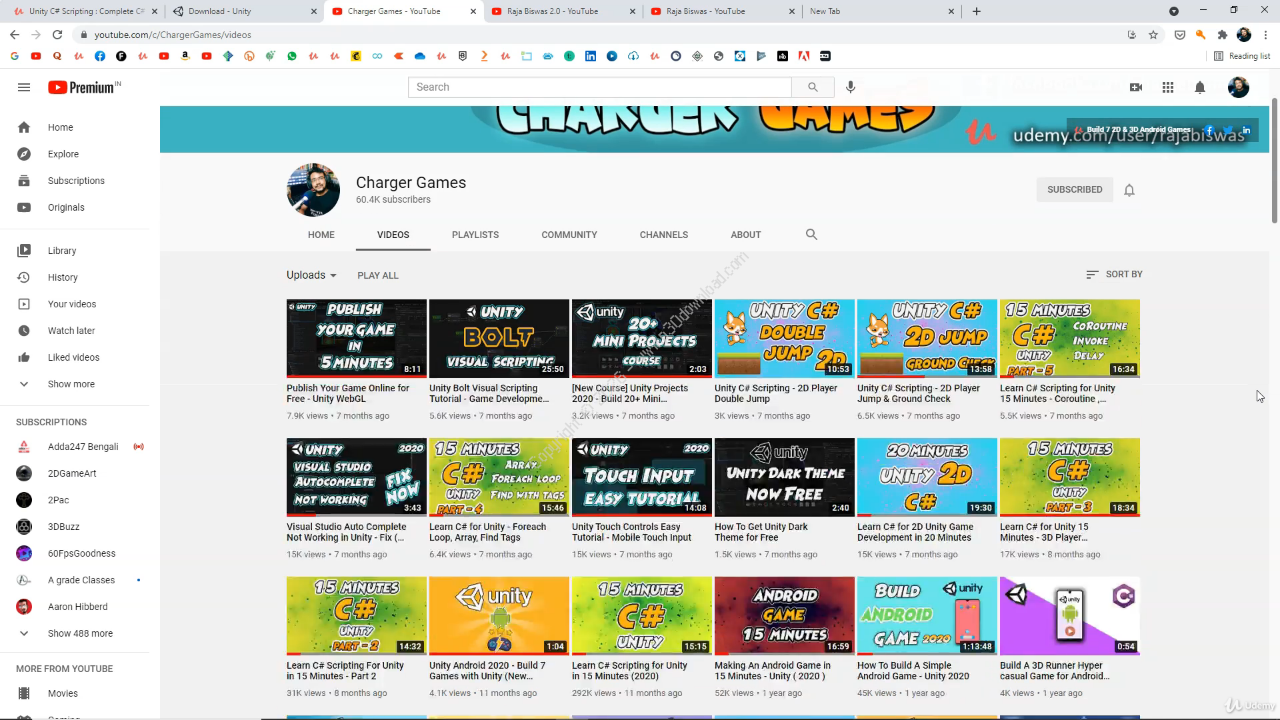Open 'Unity C# Scripting - 2D Player Double Jump' title
The width and height of the screenshot is (1280, 720).
point(776,393)
